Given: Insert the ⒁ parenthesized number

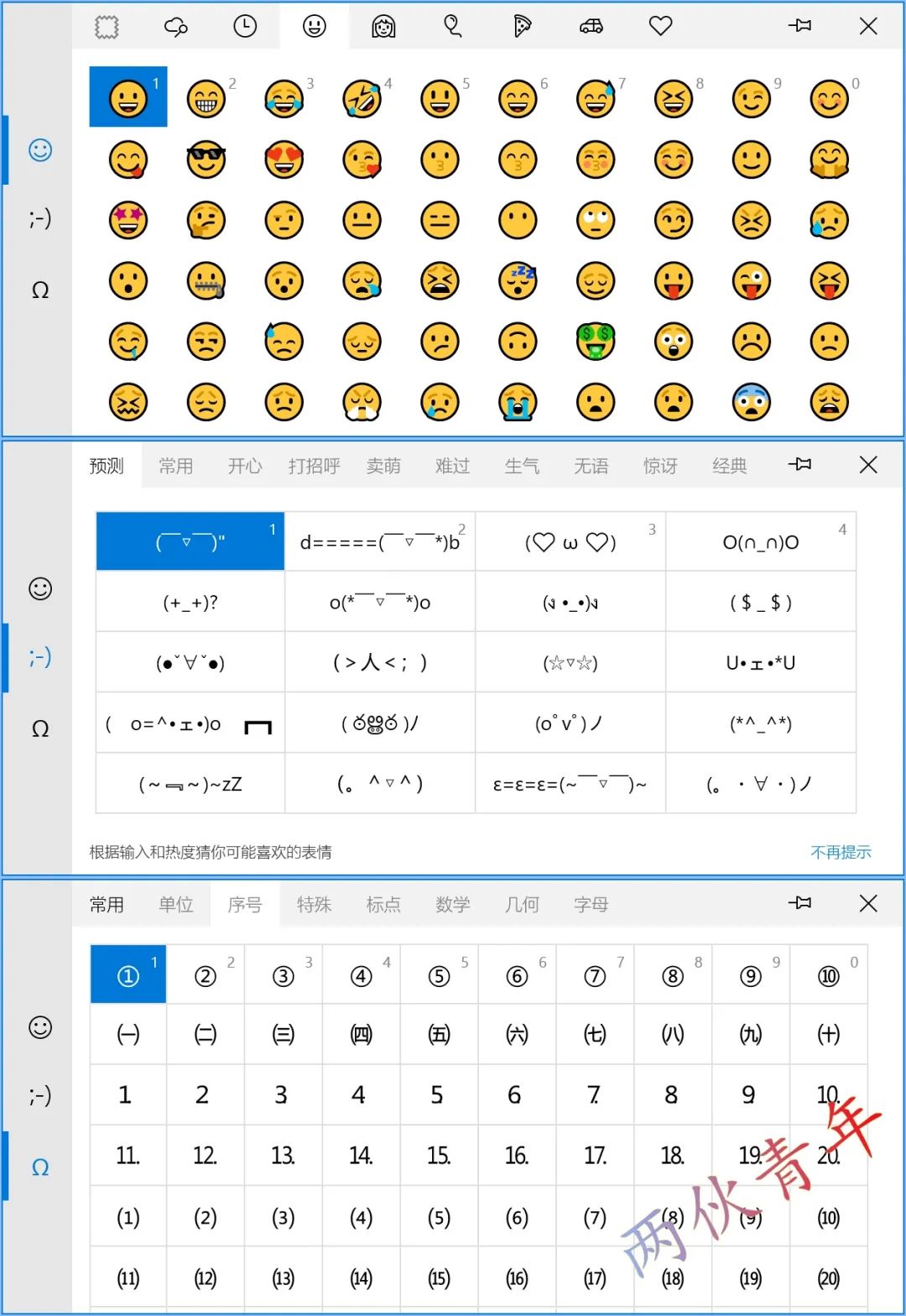Looking at the screenshot, I should pyautogui.click(x=362, y=1278).
